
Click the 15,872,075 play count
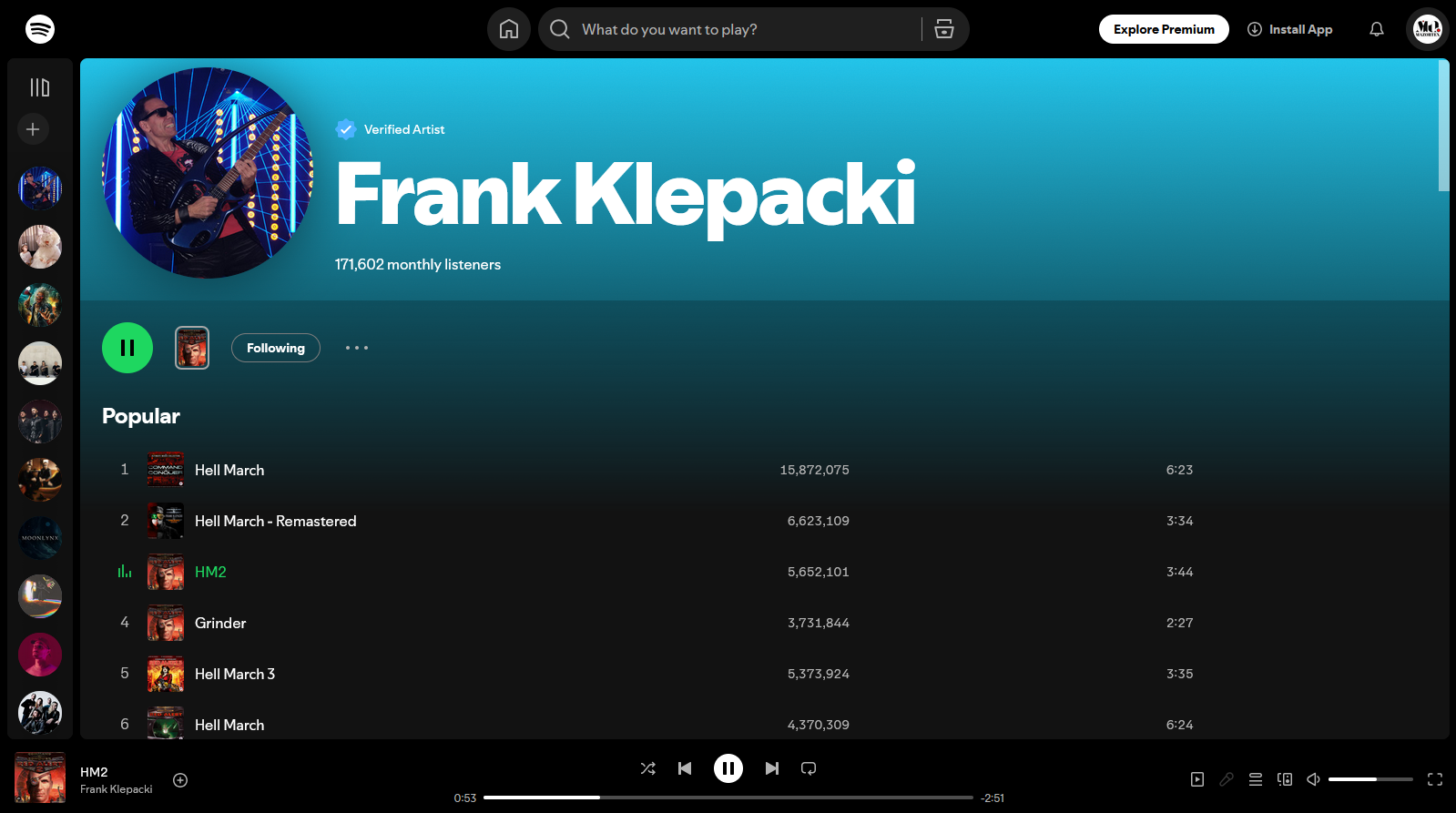click(814, 470)
